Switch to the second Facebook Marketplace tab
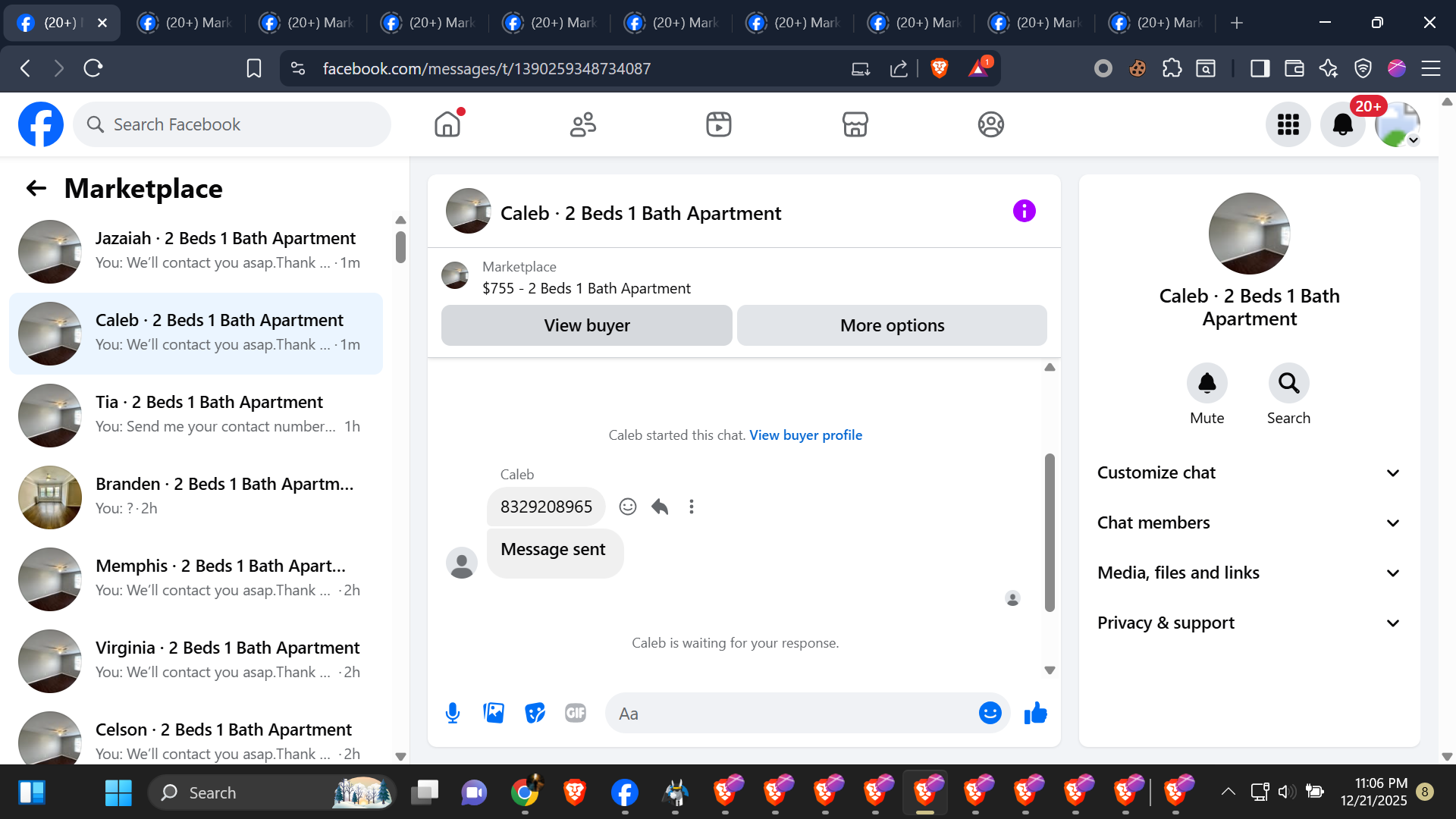The image size is (1456, 819). (185, 23)
